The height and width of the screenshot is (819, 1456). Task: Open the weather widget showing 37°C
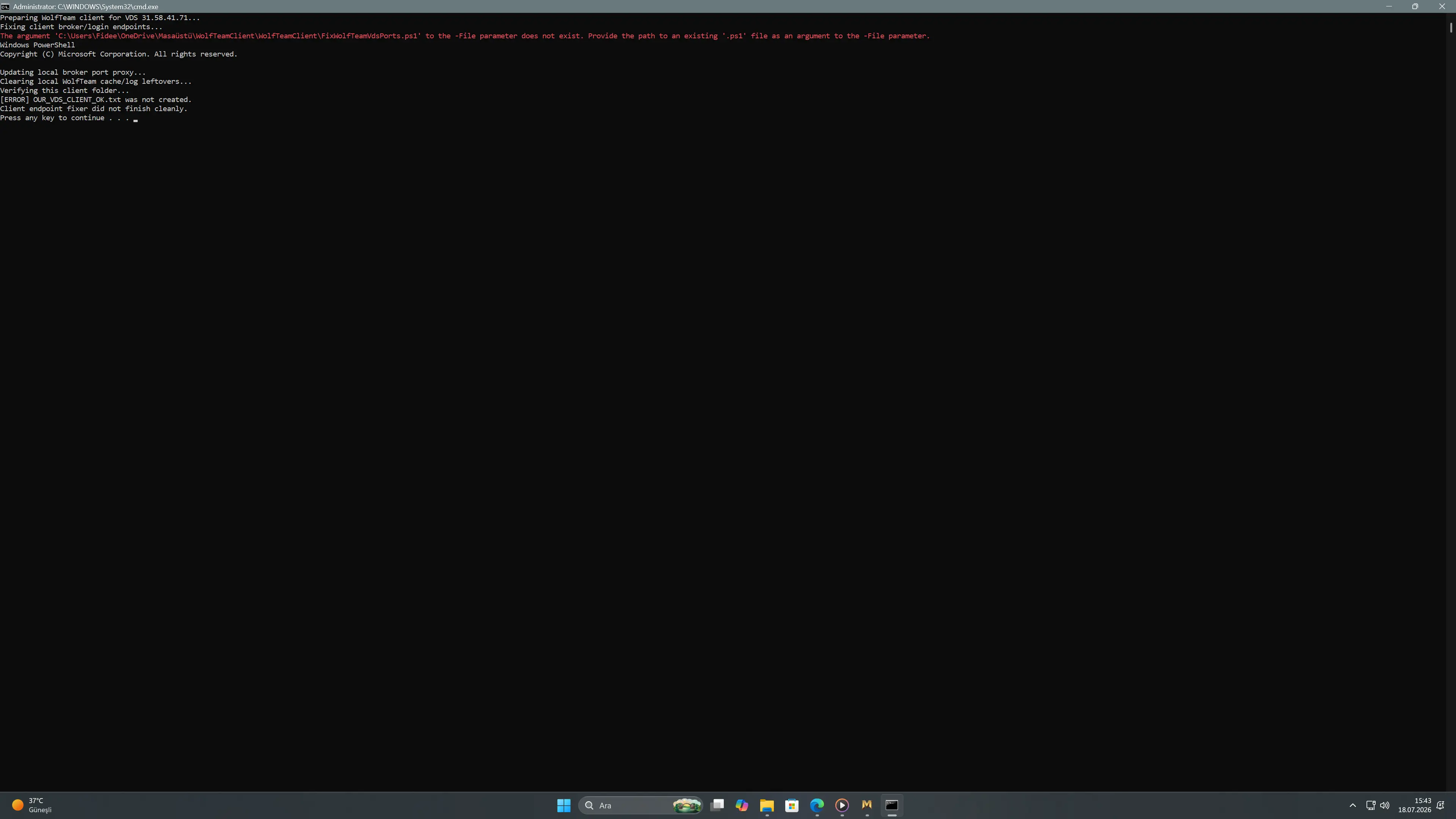point(32,805)
